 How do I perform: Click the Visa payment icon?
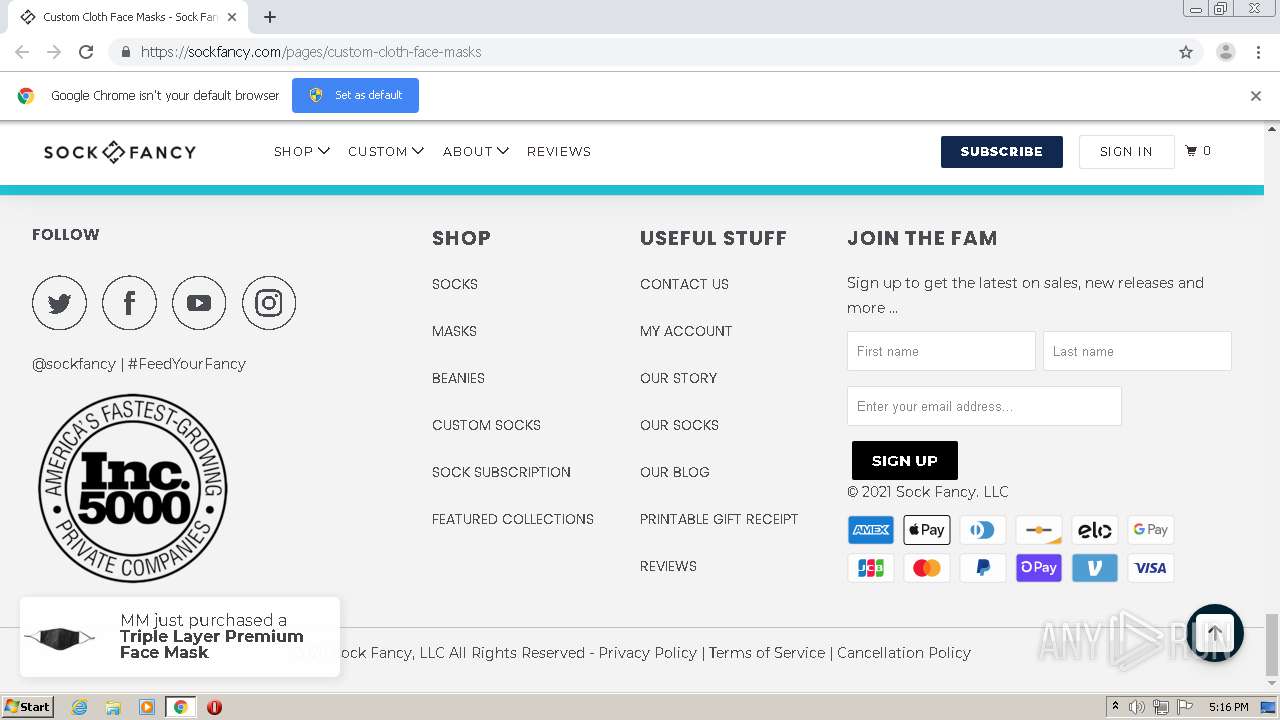[x=1151, y=568]
